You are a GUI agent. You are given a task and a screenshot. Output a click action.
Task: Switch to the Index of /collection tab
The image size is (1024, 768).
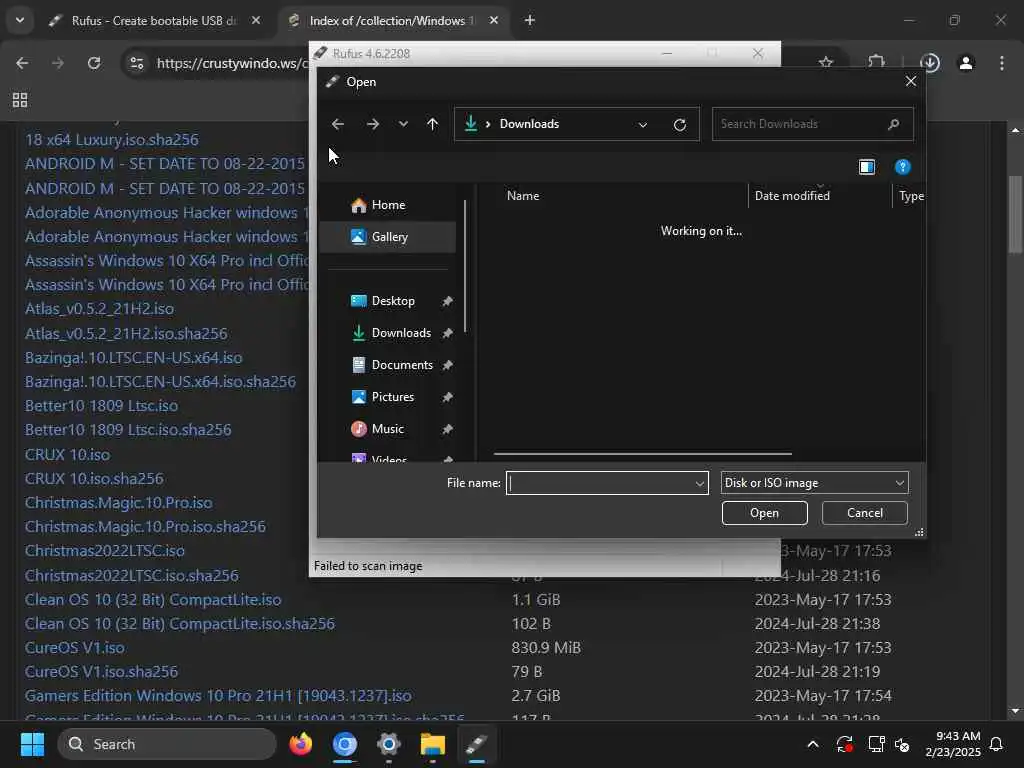click(x=392, y=21)
